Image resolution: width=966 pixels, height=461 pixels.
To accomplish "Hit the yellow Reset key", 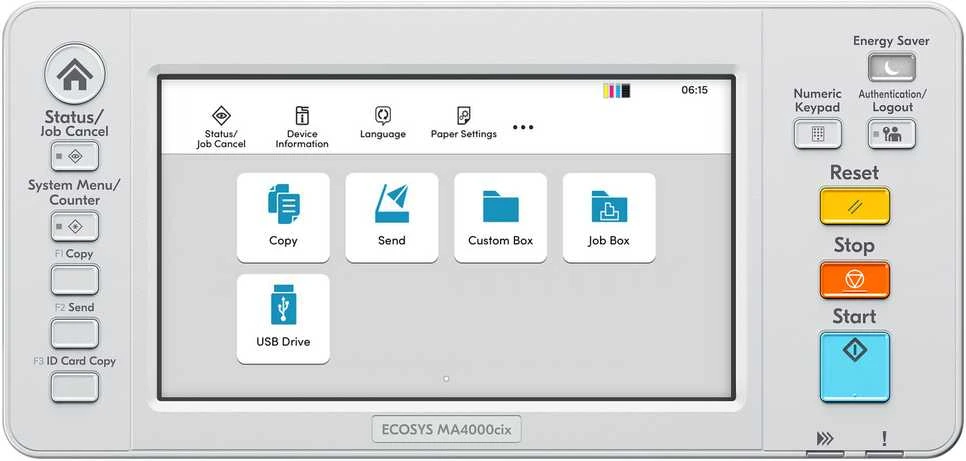I will tap(854, 206).
